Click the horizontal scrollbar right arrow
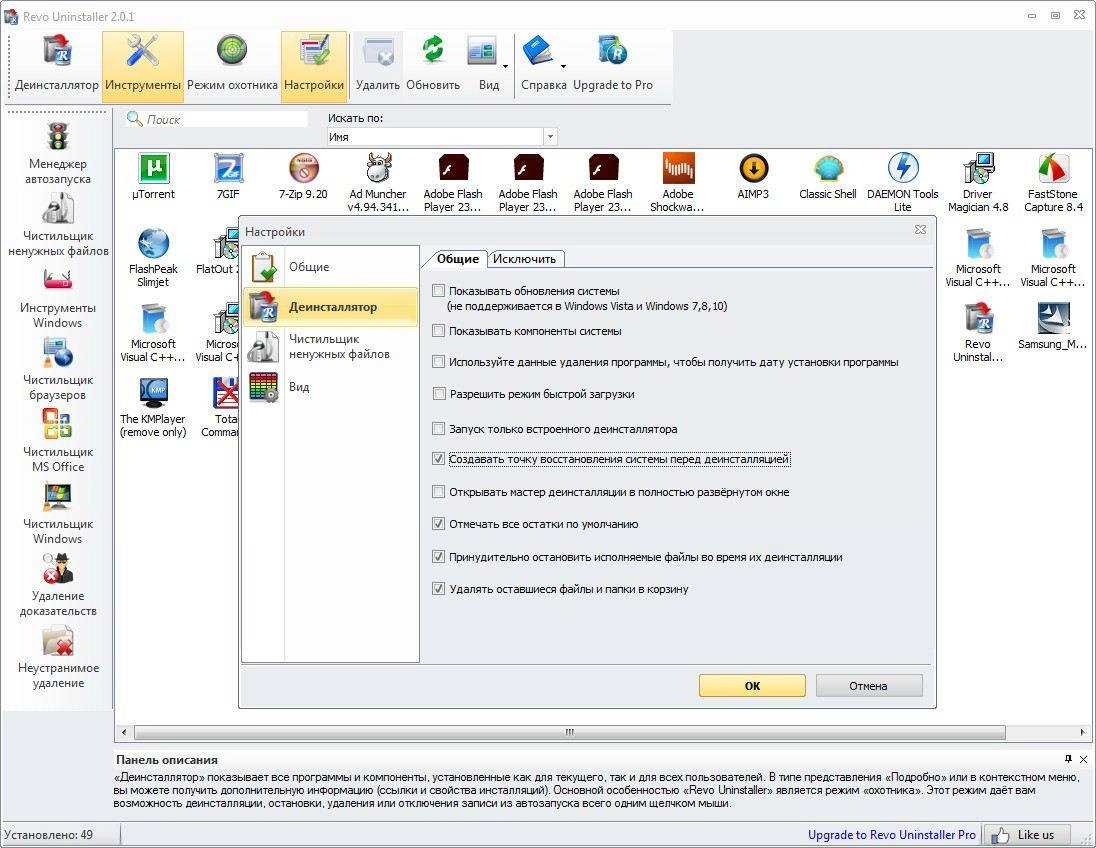Screen dimensions: 1096x848 1082,732
